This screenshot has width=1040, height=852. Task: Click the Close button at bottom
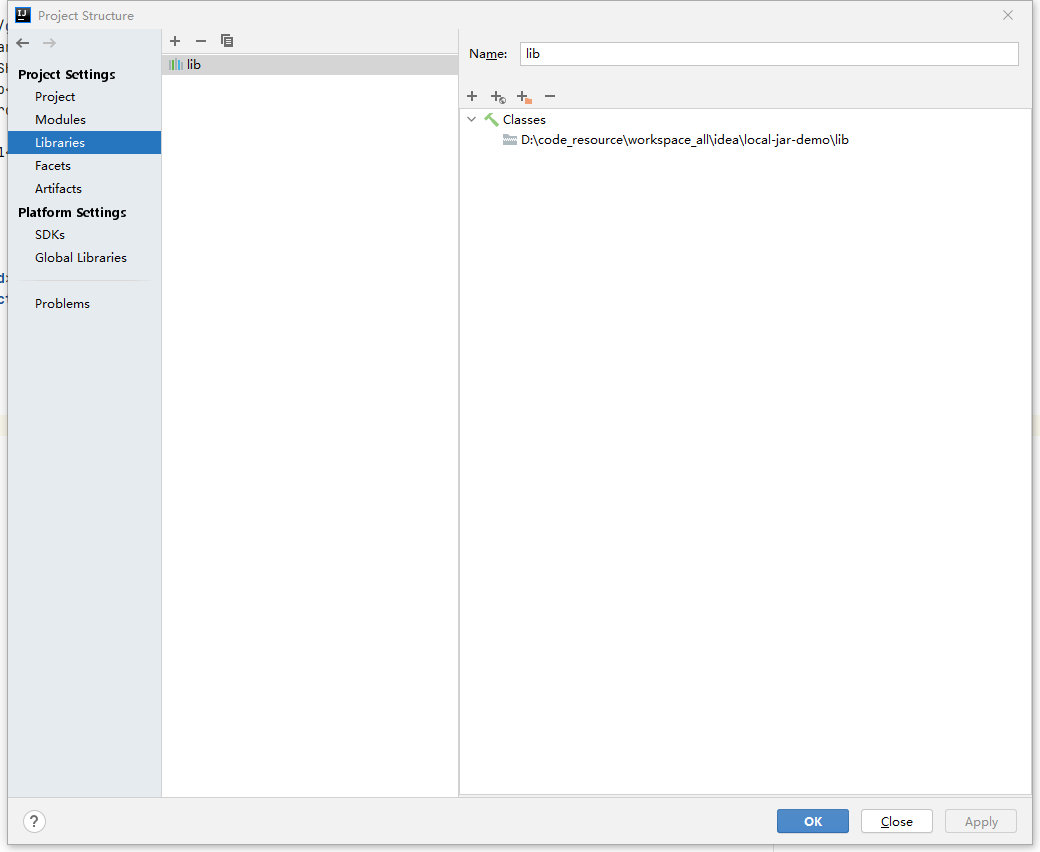896,821
